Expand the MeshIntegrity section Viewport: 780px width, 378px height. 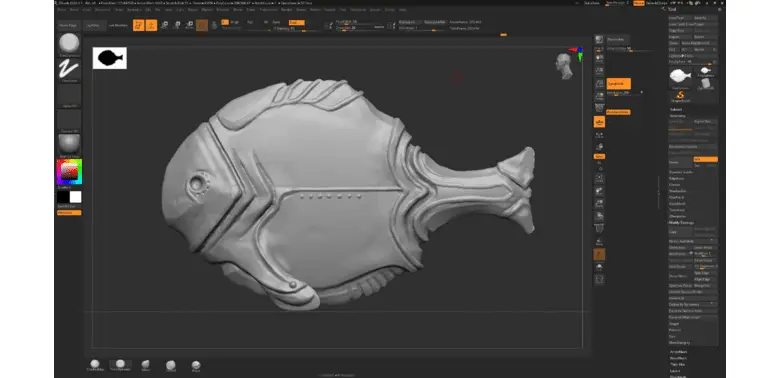pos(680,343)
